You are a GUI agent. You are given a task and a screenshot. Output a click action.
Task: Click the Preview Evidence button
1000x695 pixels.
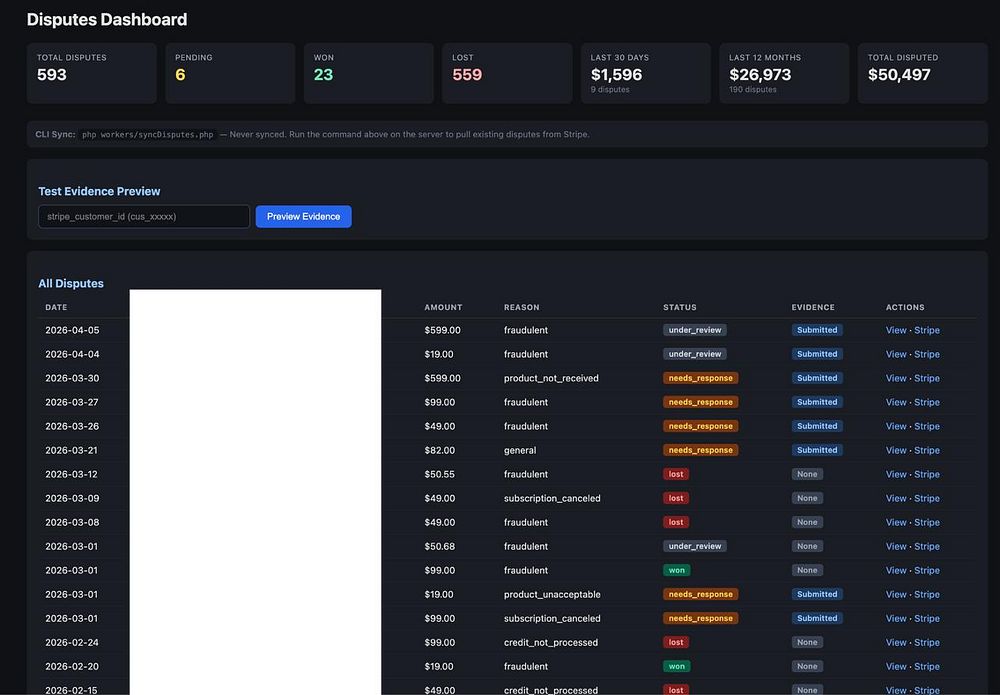click(x=304, y=217)
